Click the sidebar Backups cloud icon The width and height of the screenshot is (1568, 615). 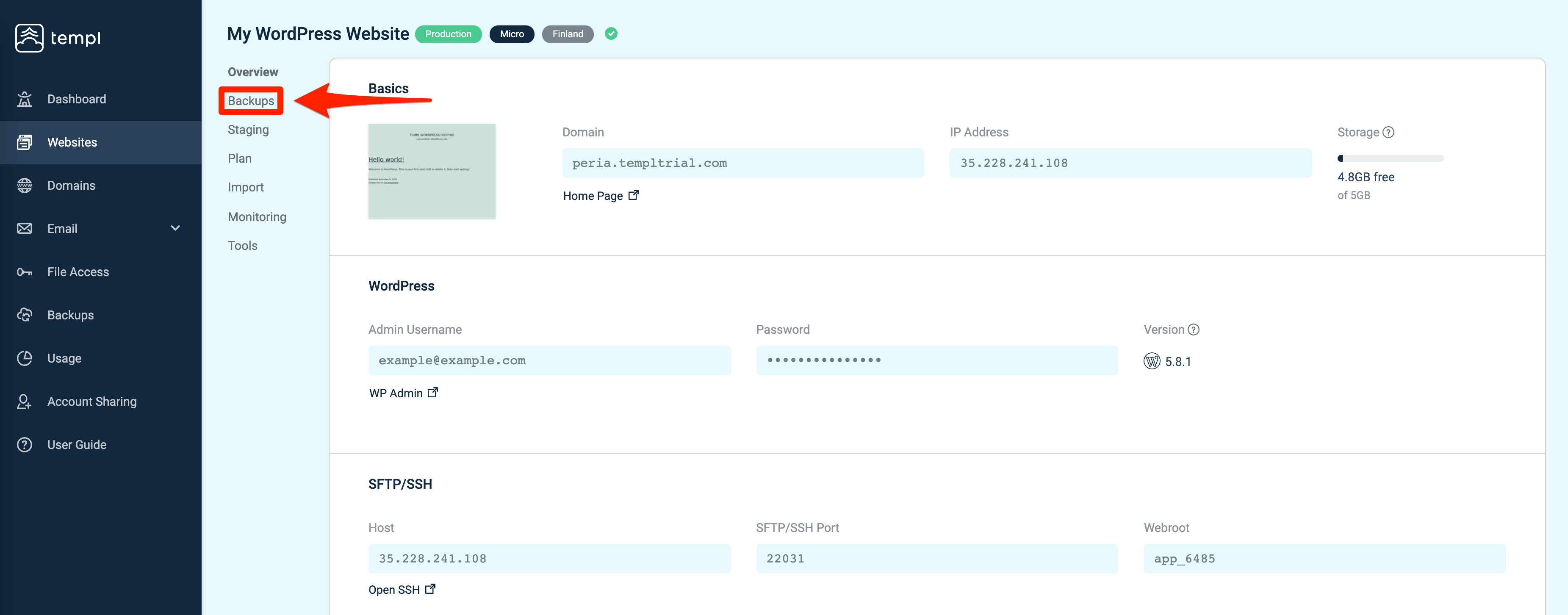tap(24, 315)
